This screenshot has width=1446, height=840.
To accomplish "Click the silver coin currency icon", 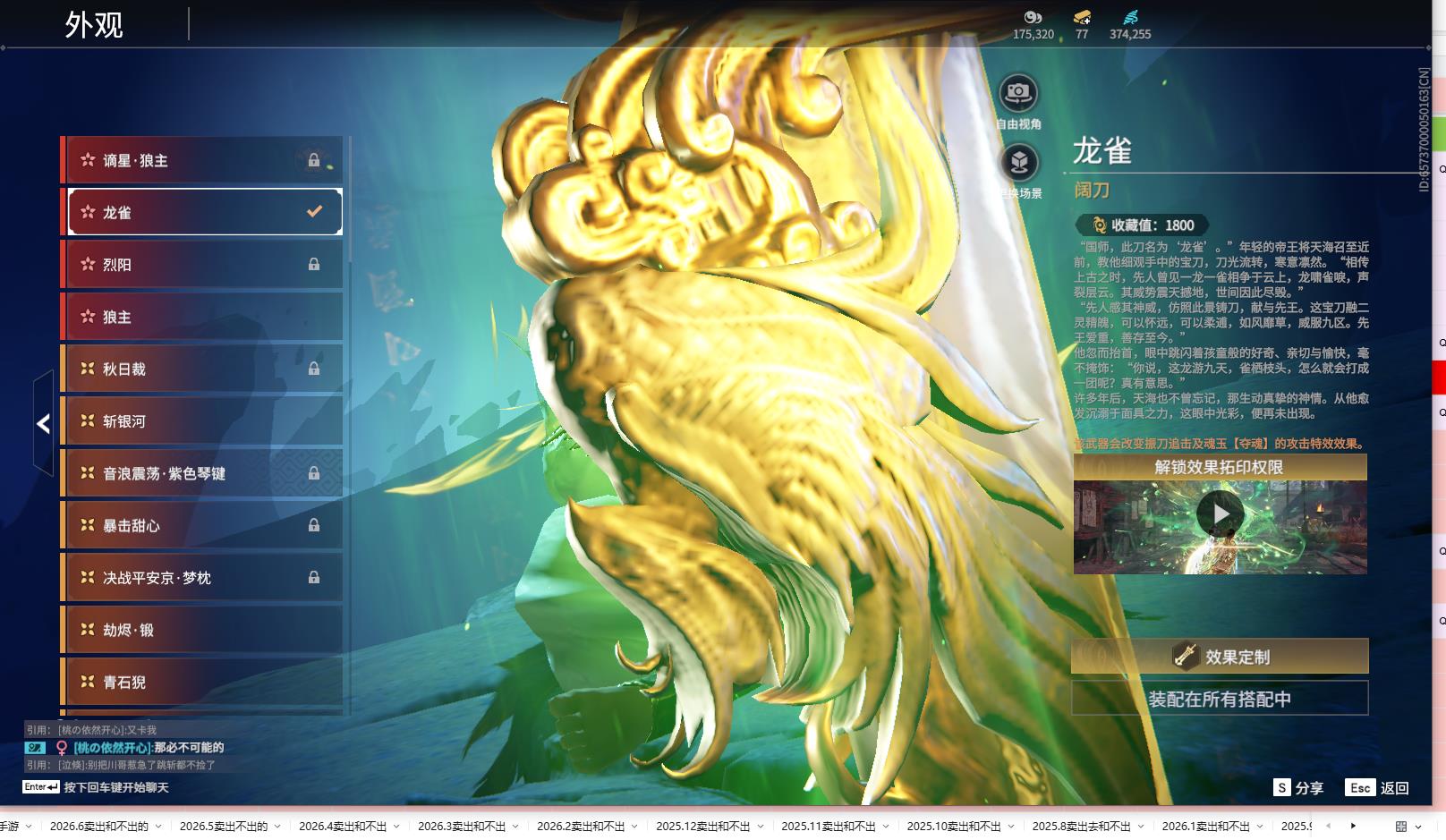I will 1033,17.
